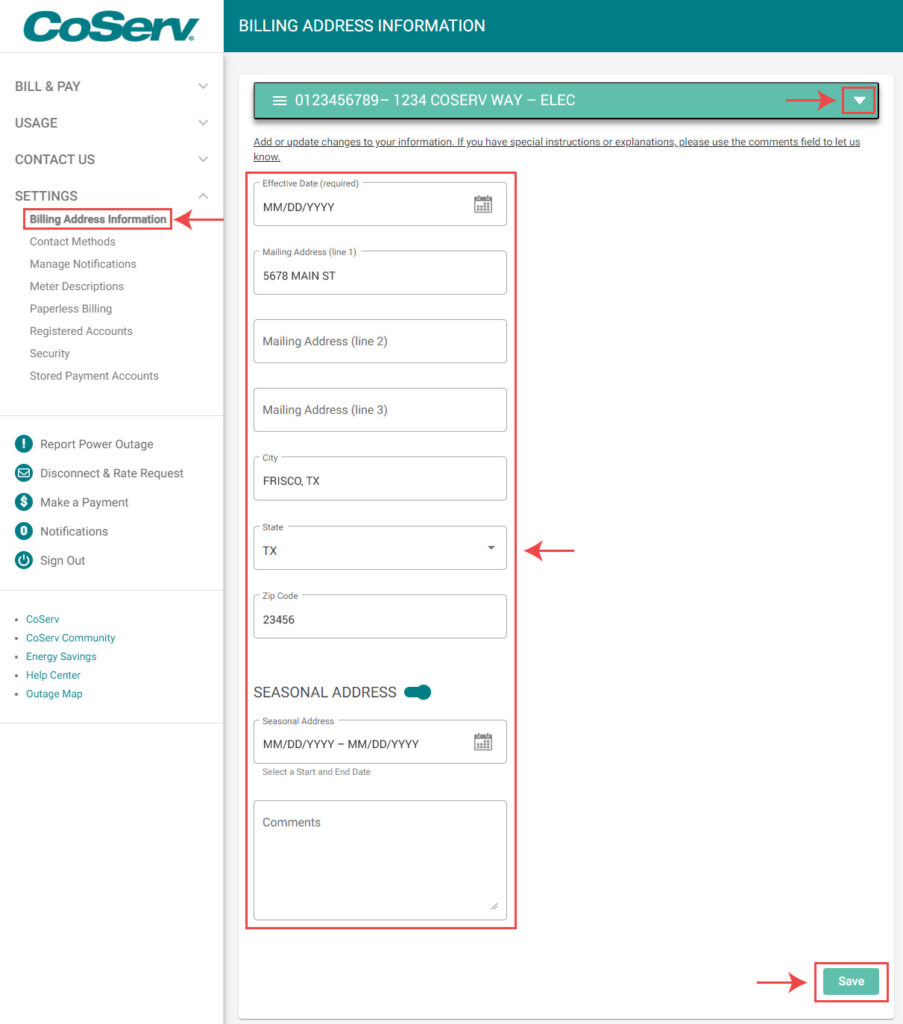This screenshot has width=903, height=1024.
Task: Click the Disconnect & Rate Request envelope icon
Action: 24,473
